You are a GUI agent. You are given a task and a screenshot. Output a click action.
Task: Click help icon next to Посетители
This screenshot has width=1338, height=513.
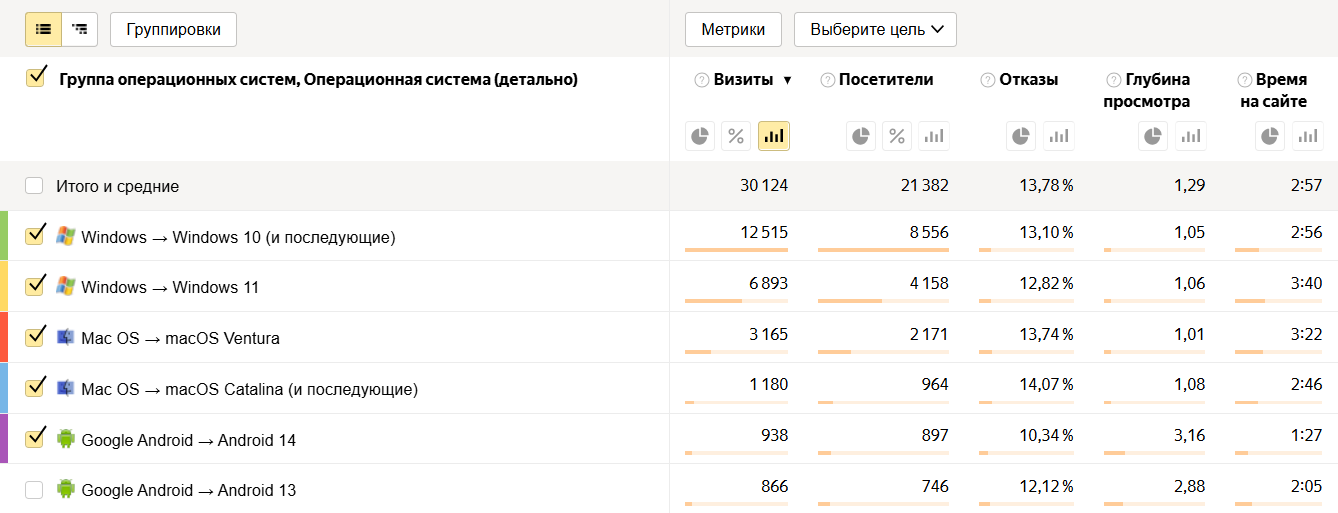[x=827, y=80]
